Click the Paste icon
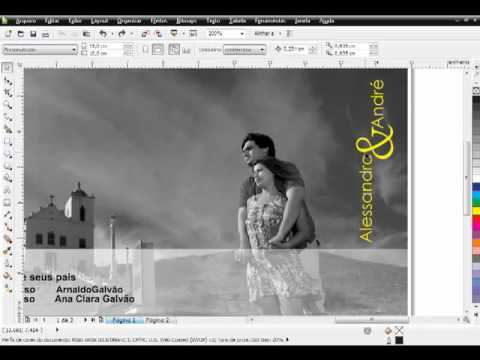480x360 pixels. [x=87, y=34]
